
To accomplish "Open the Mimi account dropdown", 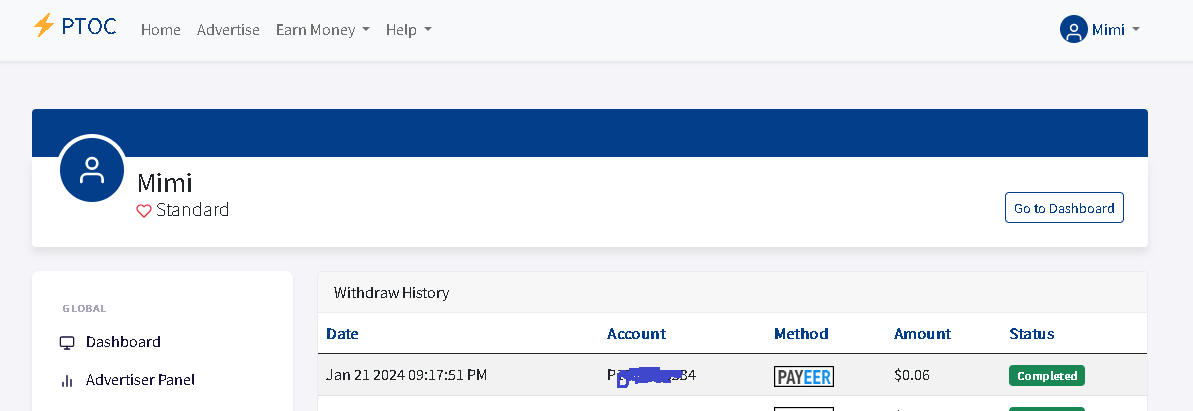I will click(x=1100, y=30).
